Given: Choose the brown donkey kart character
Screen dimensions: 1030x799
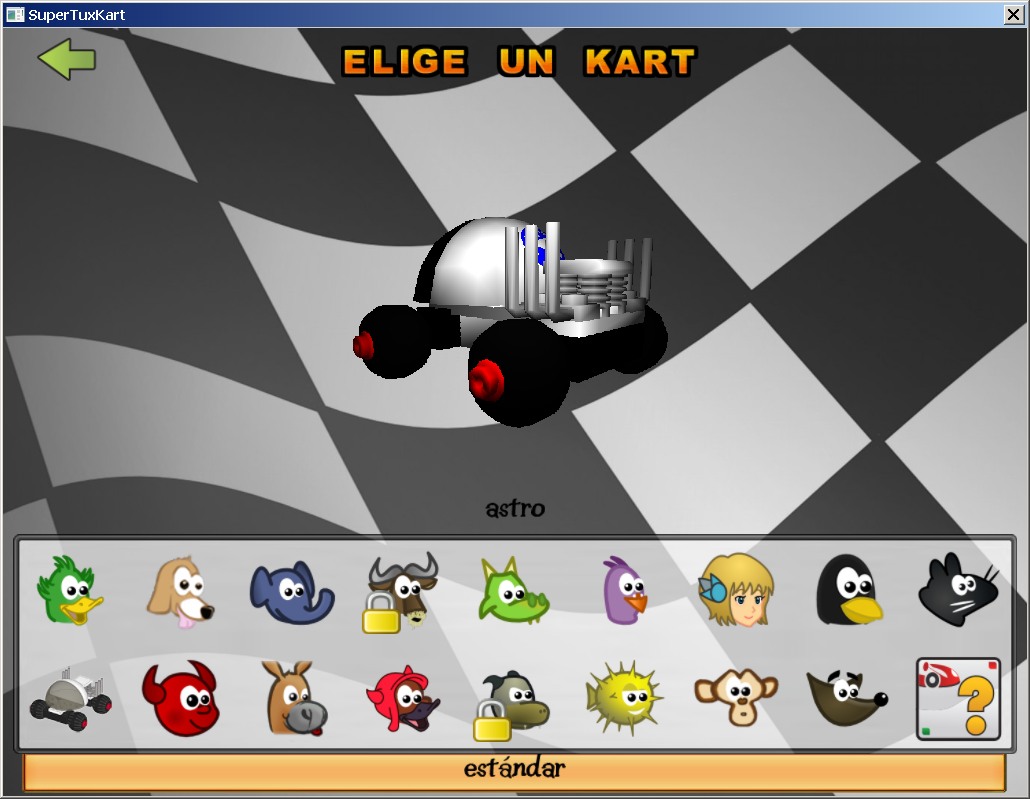Looking at the screenshot, I should click(x=294, y=698).
